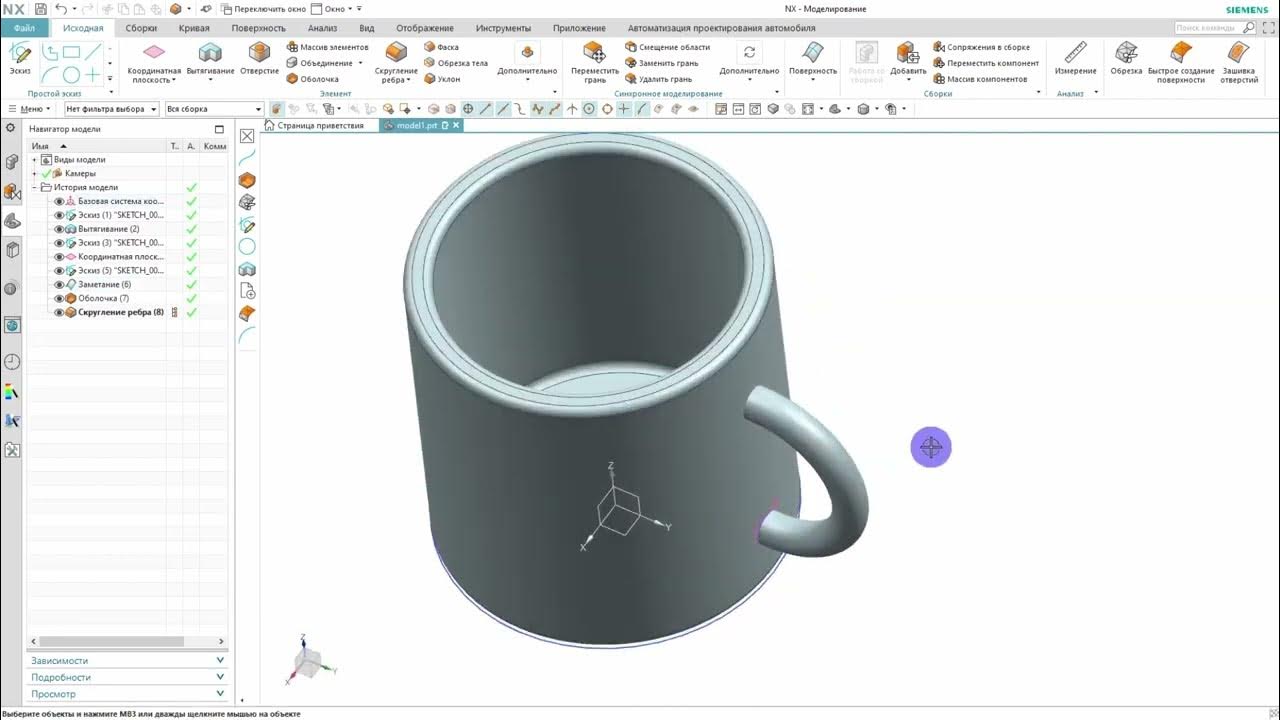Select Переместить компонент command
This screenshot has width=1280, height=720.
(986, 63)
